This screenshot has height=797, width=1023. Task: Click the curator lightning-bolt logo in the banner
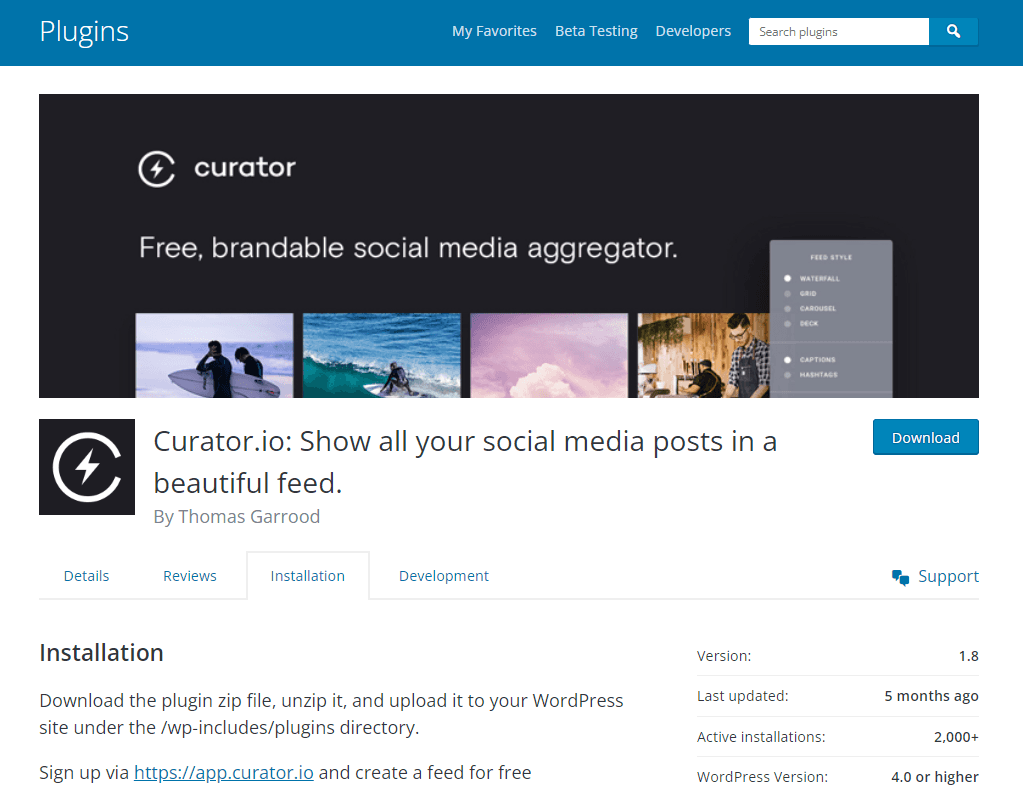[x=156, y=167]
